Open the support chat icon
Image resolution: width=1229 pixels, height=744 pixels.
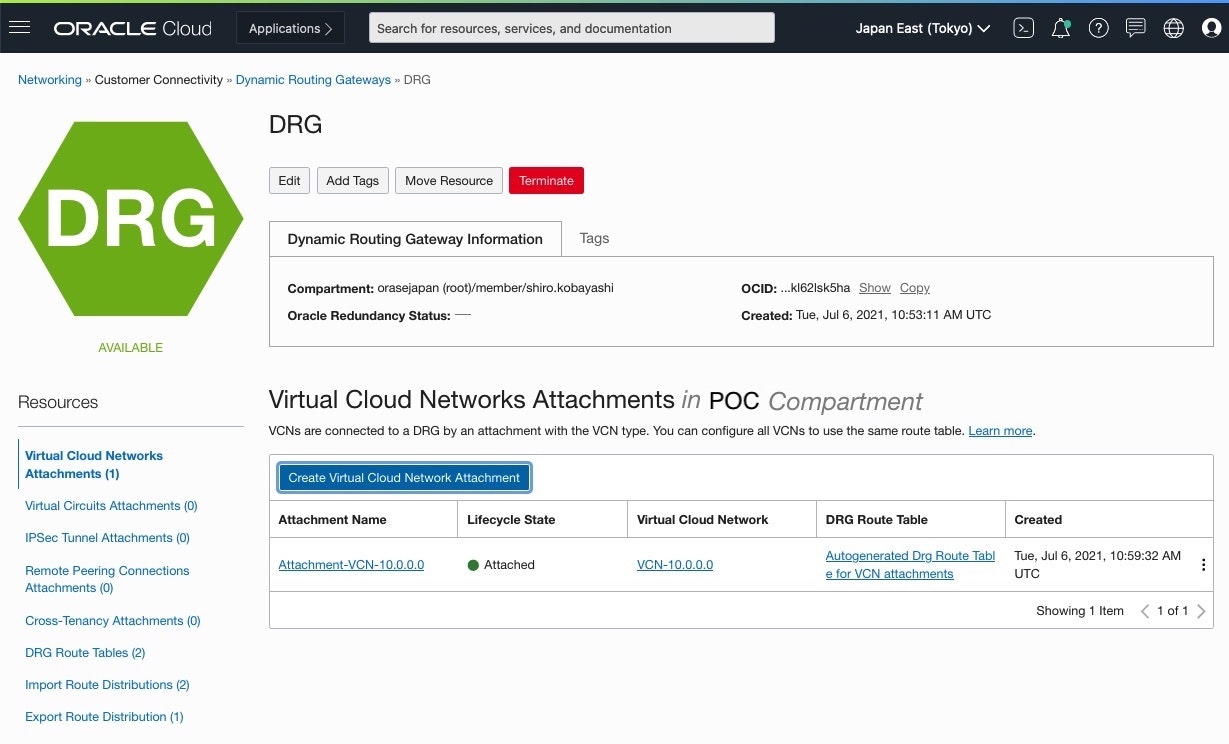(1136, 28)
